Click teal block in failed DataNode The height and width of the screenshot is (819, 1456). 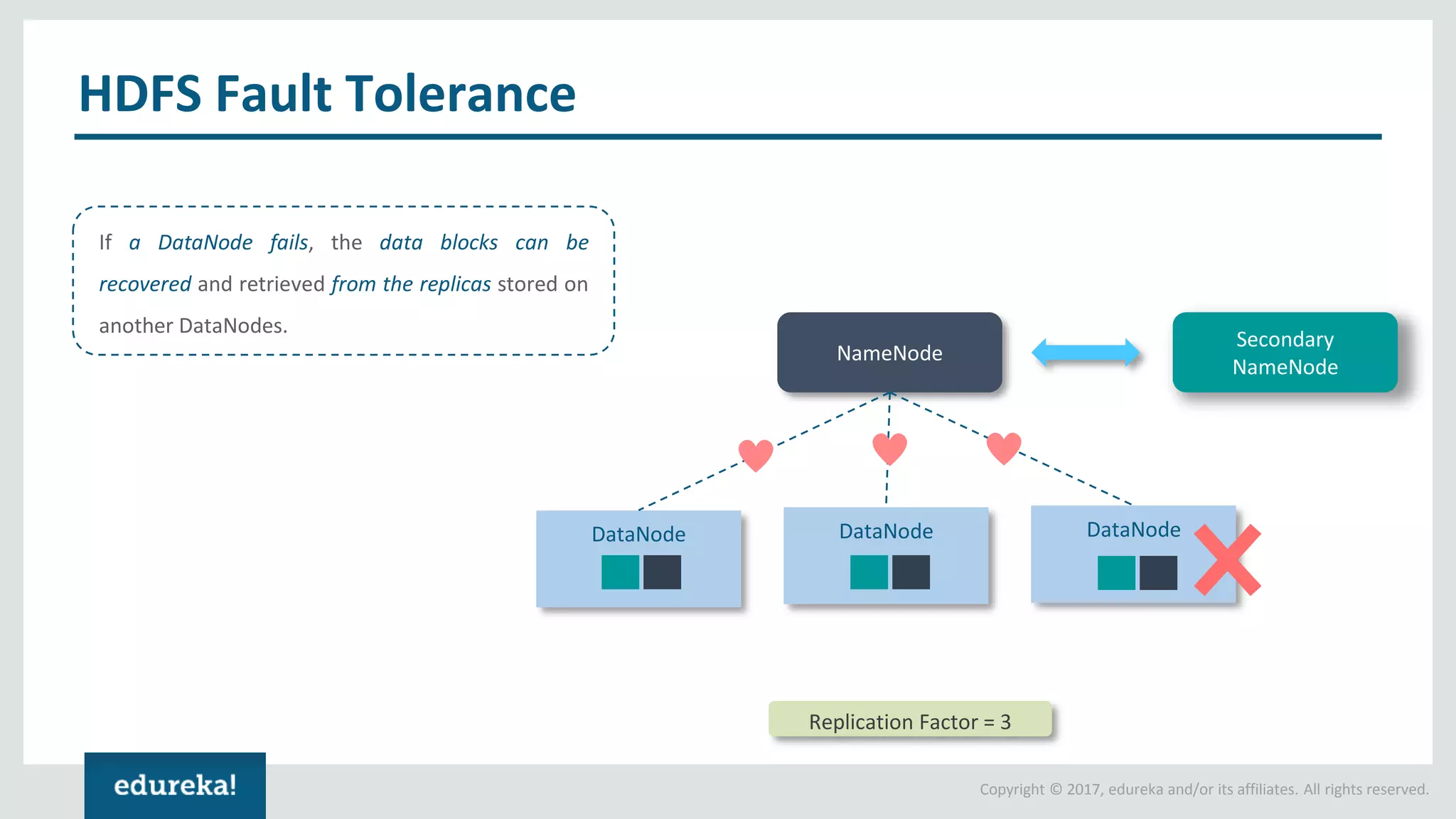click(1116, 573)
